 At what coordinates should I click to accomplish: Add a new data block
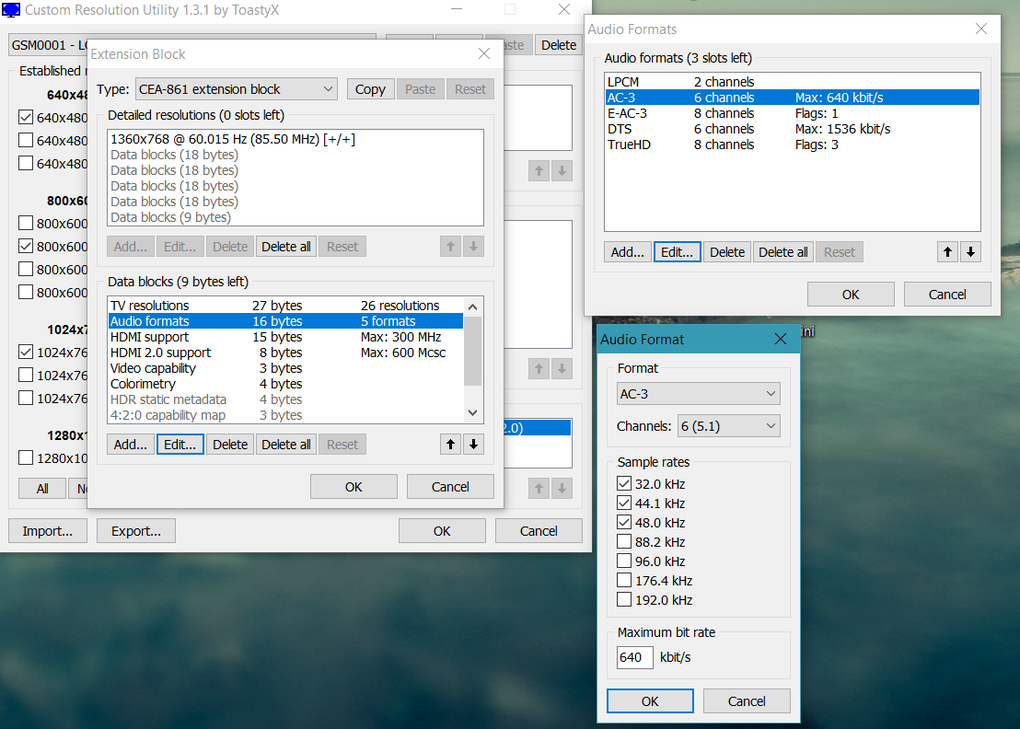pos(131,444)
